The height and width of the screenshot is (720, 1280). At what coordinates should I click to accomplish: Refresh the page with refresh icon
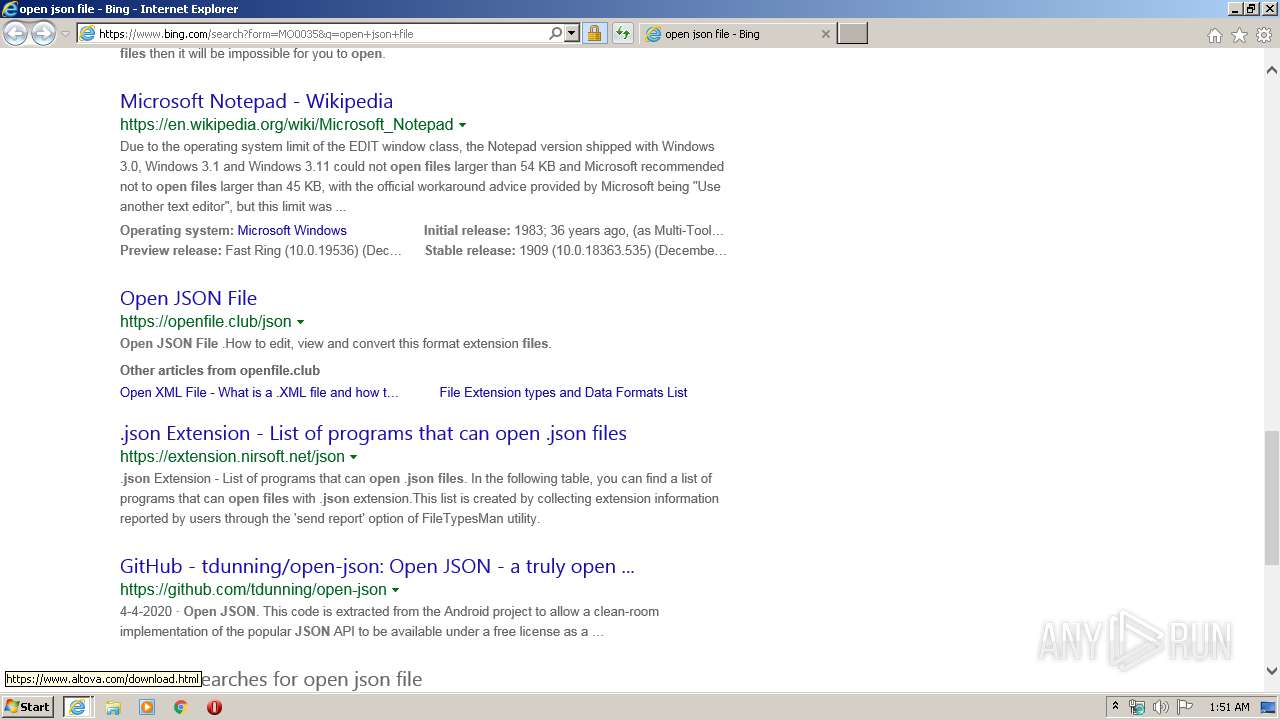click(x=623, y=33)
